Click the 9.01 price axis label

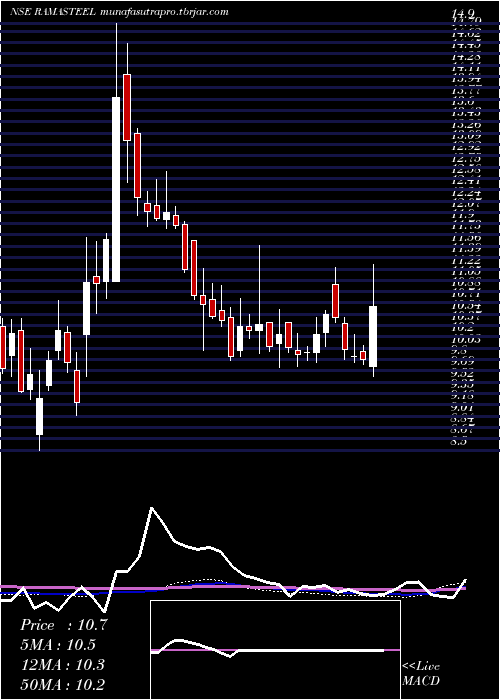click(464, 408)
